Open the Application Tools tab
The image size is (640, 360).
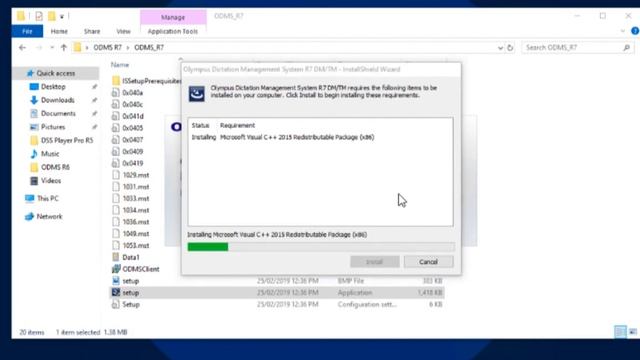173,31
